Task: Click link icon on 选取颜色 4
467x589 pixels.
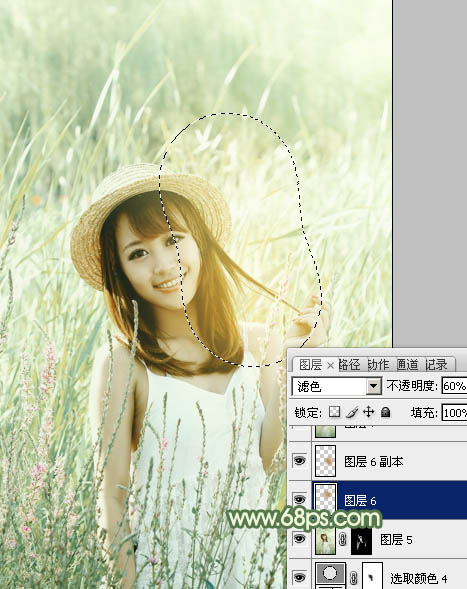Action: 353,578
